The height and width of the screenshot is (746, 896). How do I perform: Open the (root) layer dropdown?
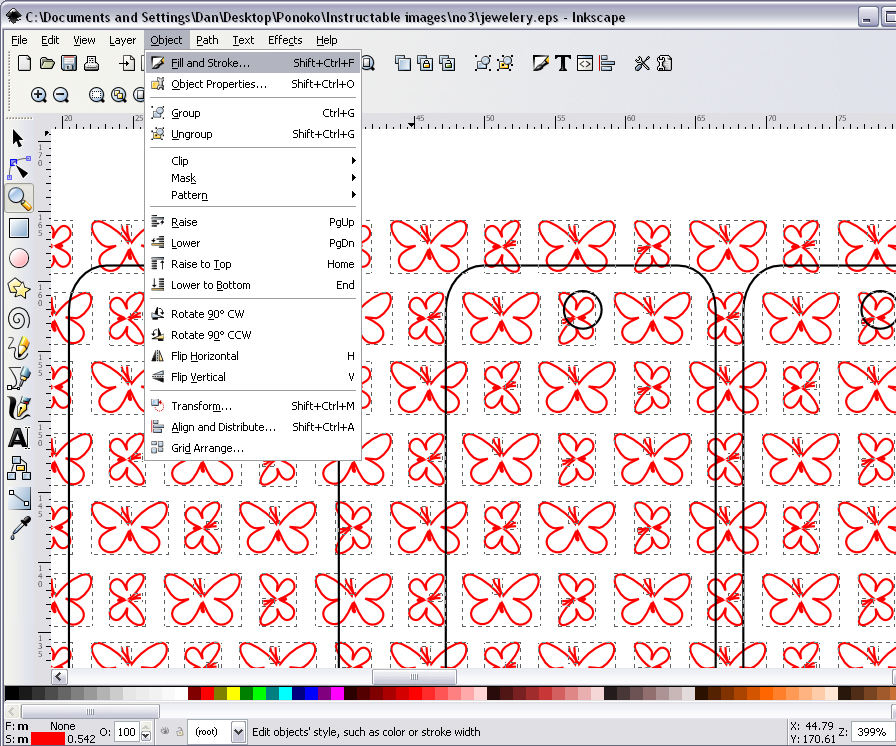(x=217, y=732)
